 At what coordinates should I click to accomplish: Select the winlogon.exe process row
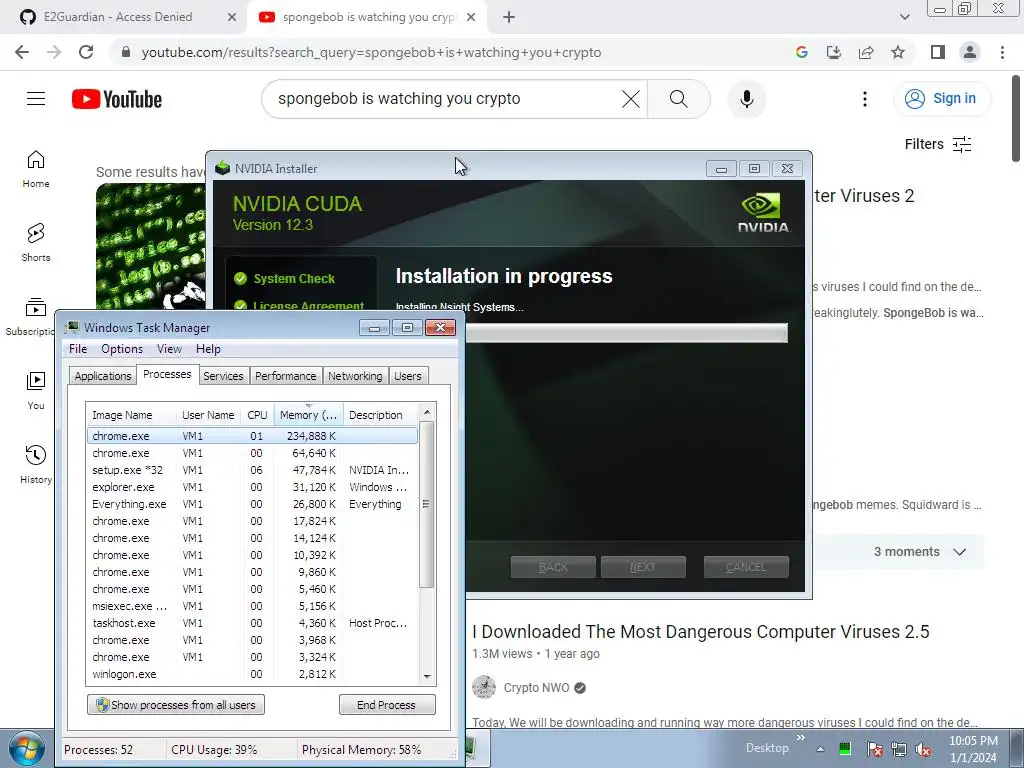252,674
